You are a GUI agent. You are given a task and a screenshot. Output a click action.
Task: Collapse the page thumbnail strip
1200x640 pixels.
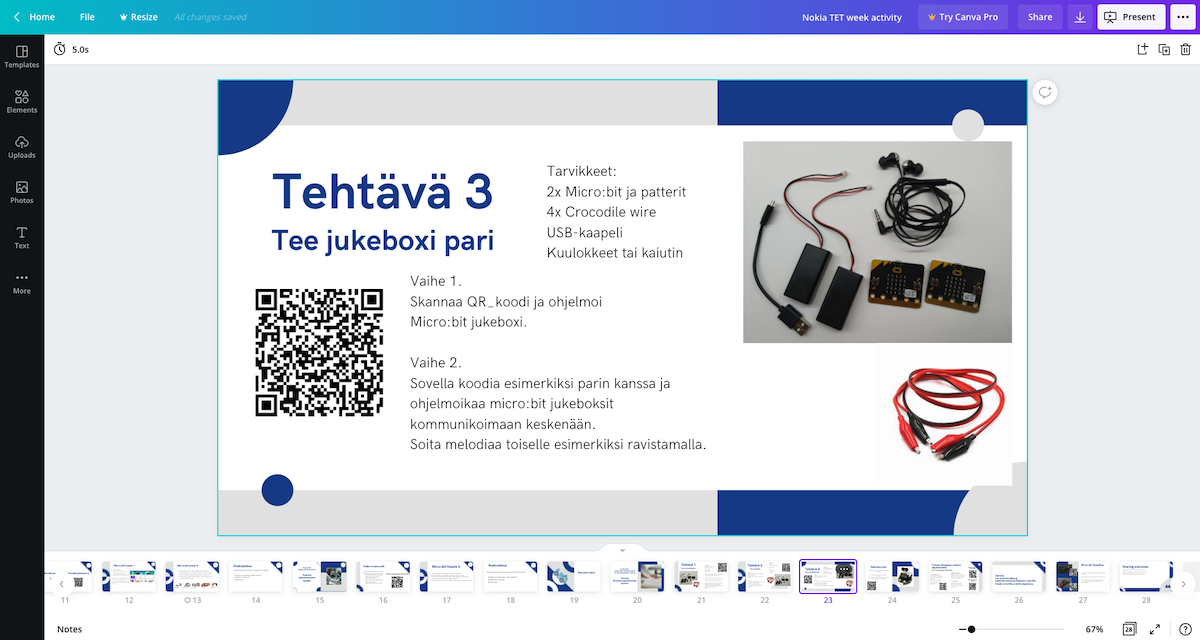click(x=622, y=549)
